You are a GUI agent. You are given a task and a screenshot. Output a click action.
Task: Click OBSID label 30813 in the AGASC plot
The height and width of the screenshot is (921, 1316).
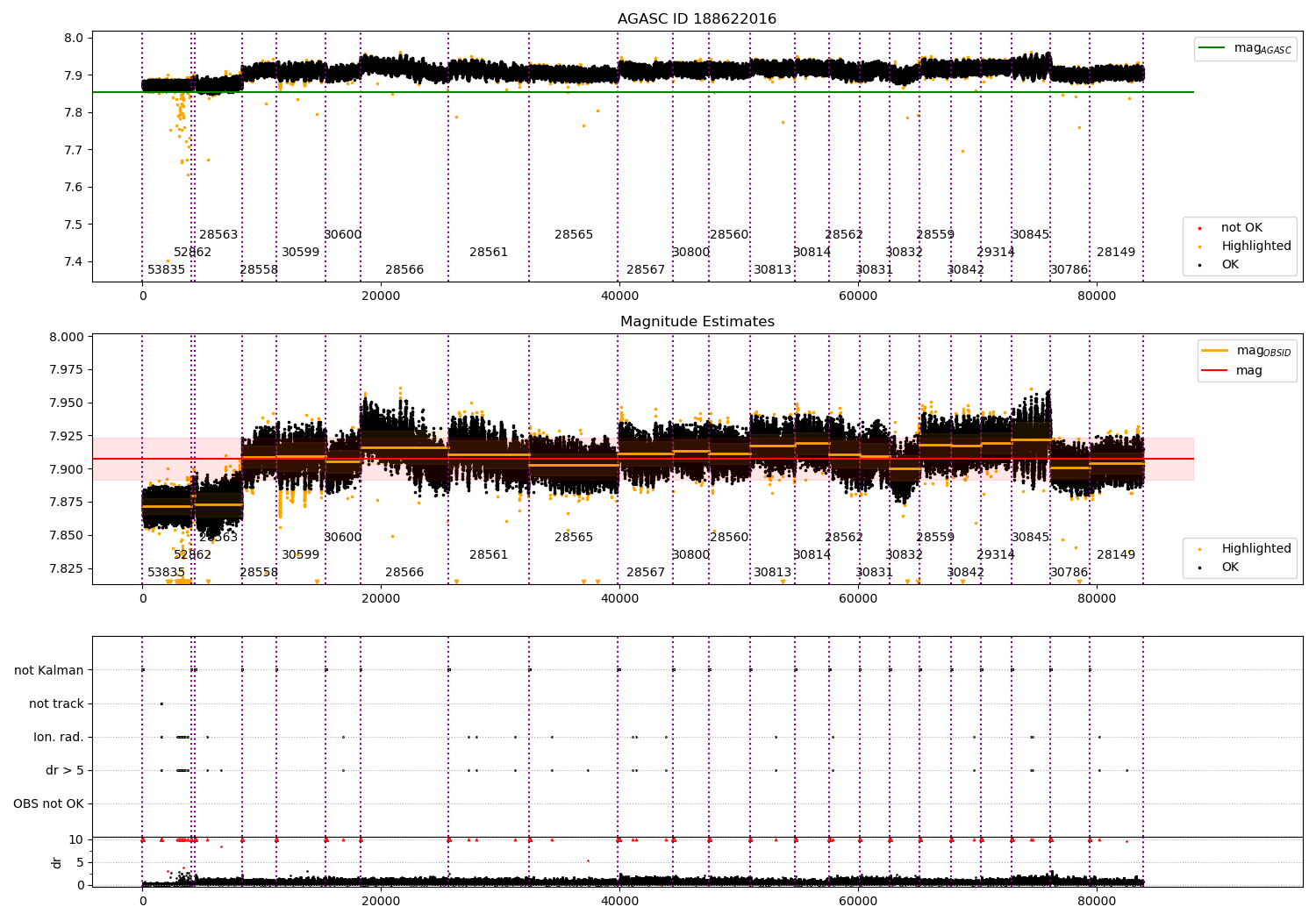click(x=773, y=270)
